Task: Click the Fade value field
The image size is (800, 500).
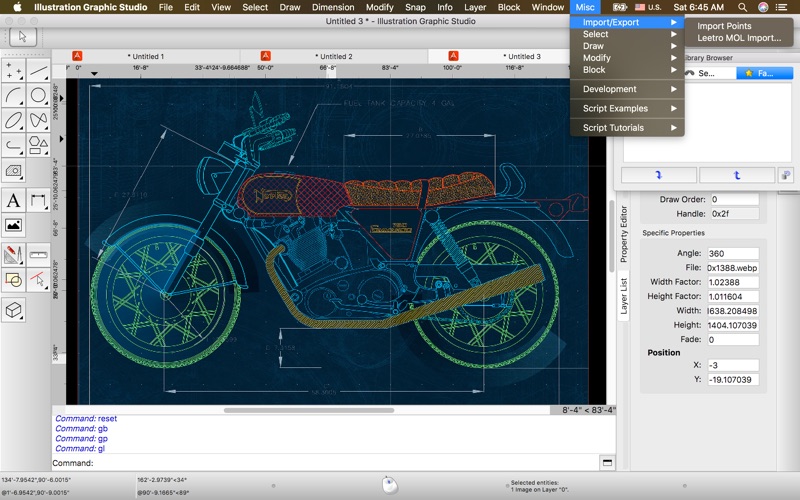Action: [733, 339]
